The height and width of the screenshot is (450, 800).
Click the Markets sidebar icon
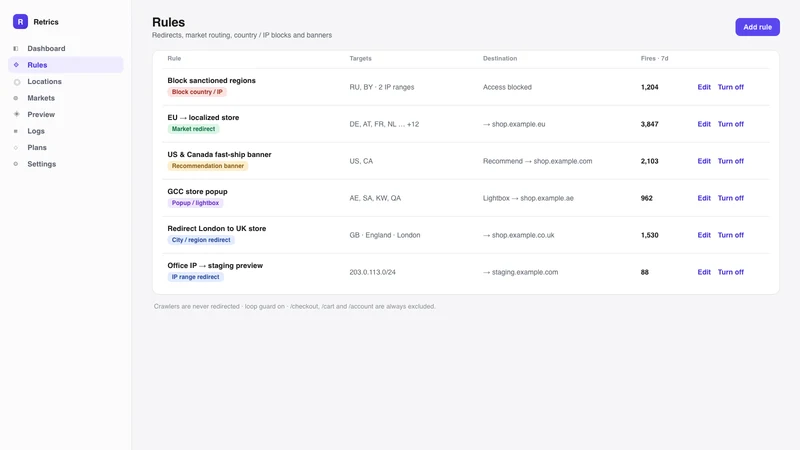tap(16, 98)
